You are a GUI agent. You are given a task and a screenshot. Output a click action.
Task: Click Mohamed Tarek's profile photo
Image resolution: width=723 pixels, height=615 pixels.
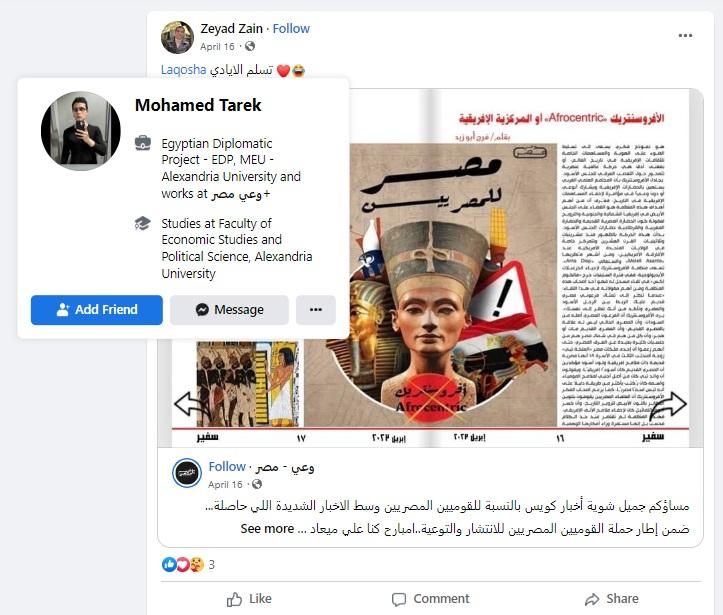[x=81, y=131]
